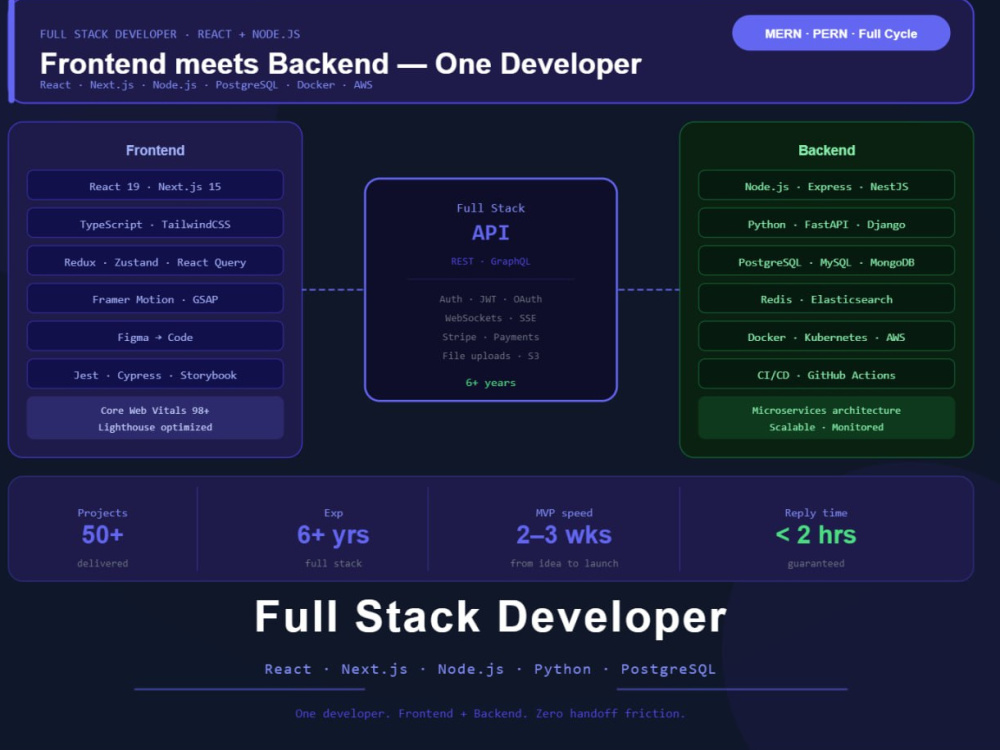This screenshot has height=750, width=1000.
Task: Click the Microservices architecture box
Action: click(827, 418)
